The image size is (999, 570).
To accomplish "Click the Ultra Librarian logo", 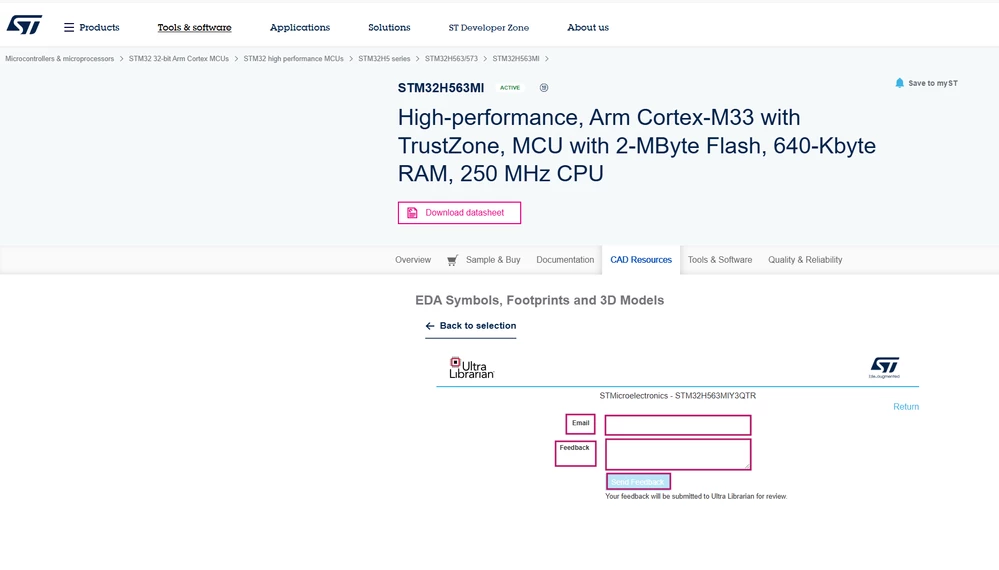I will [x=471, y=367].
